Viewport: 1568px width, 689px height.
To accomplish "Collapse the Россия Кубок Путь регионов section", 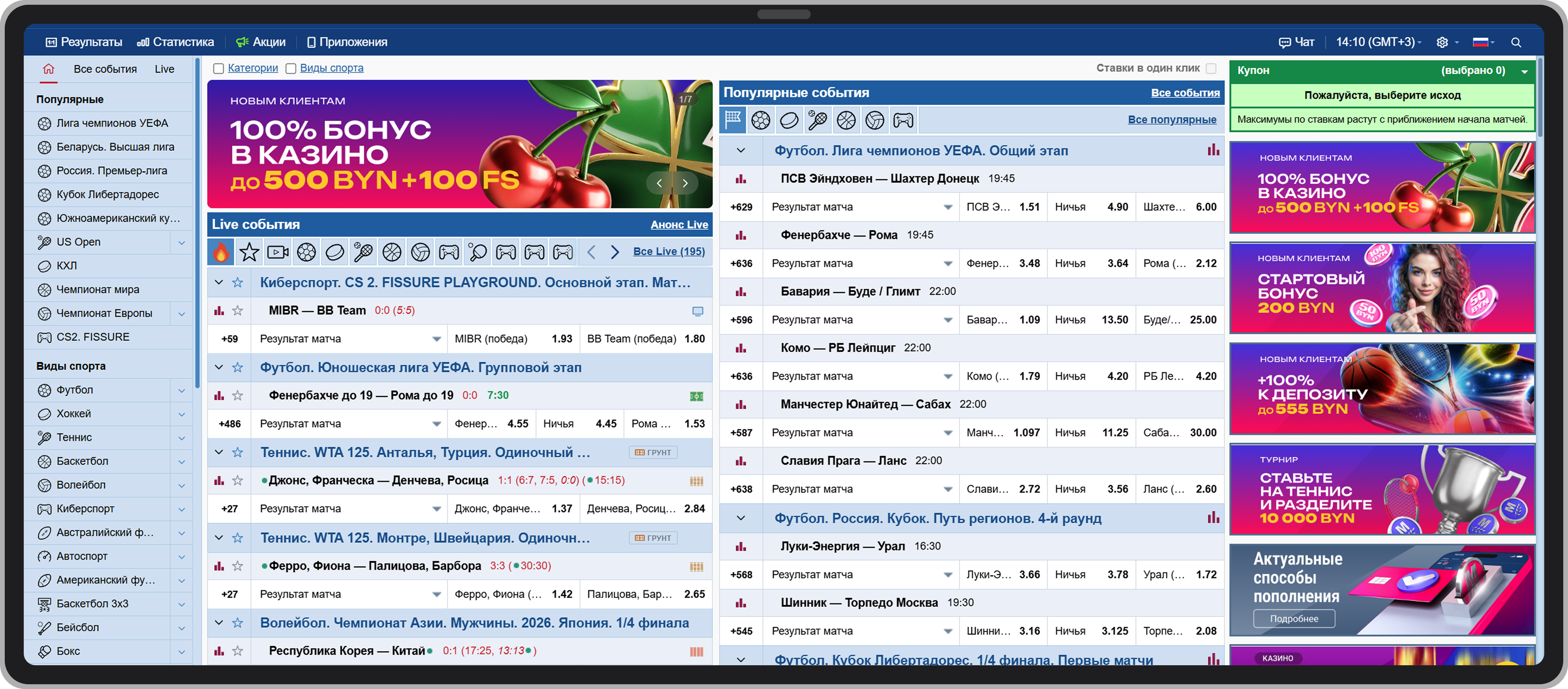I will point(741,518).
